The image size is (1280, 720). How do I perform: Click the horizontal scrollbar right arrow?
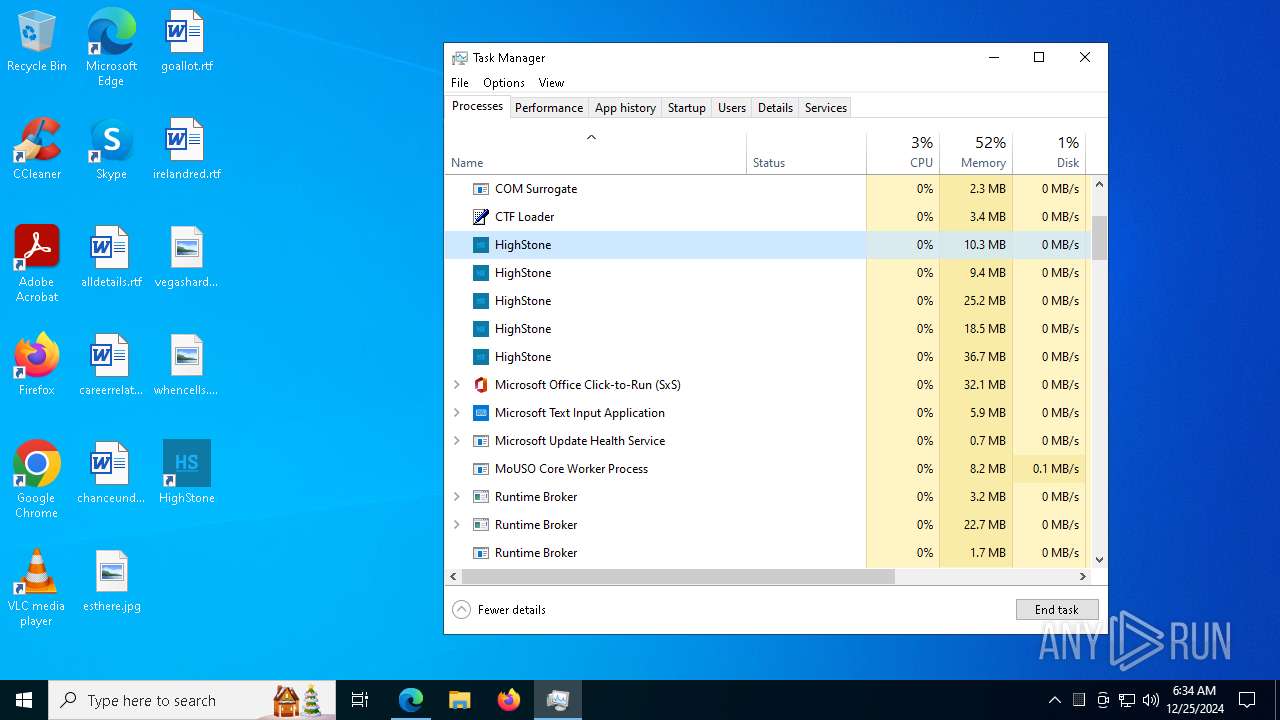(1082, 577)
